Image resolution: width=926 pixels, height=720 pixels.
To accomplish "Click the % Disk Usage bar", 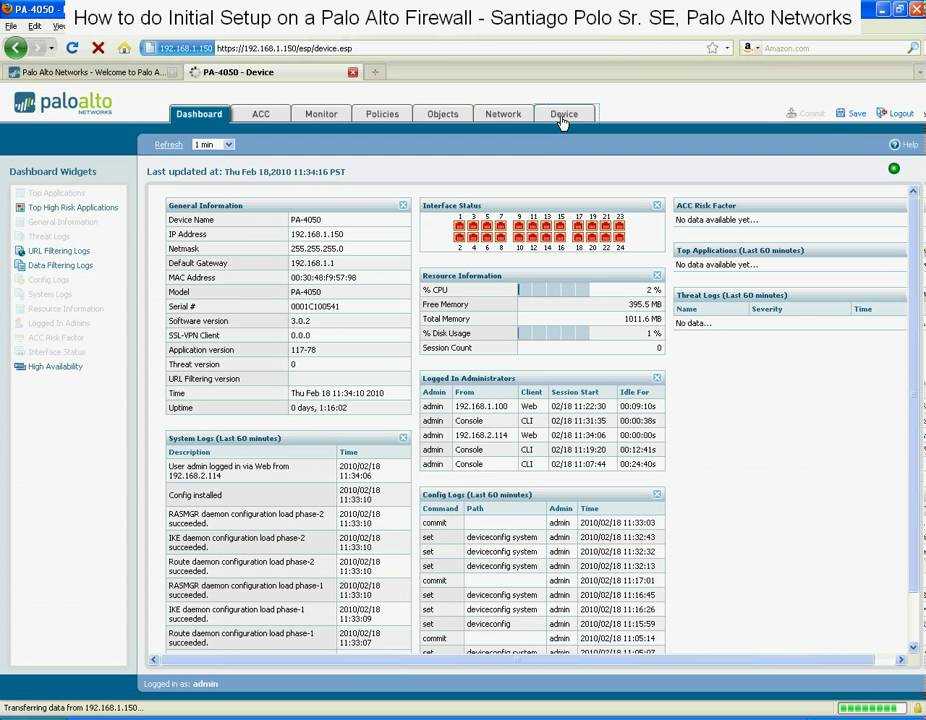I will [553, 333].
